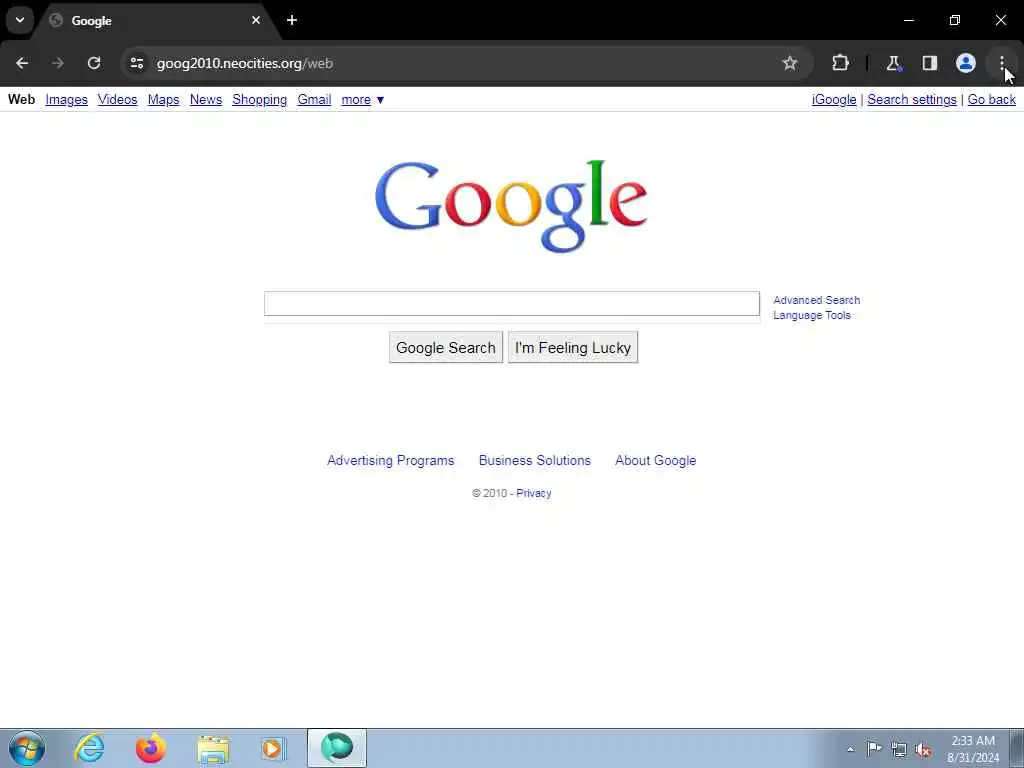1024x768 pixels.
Task: Open Chrome Labs flask icon
Action: (893, 63)
